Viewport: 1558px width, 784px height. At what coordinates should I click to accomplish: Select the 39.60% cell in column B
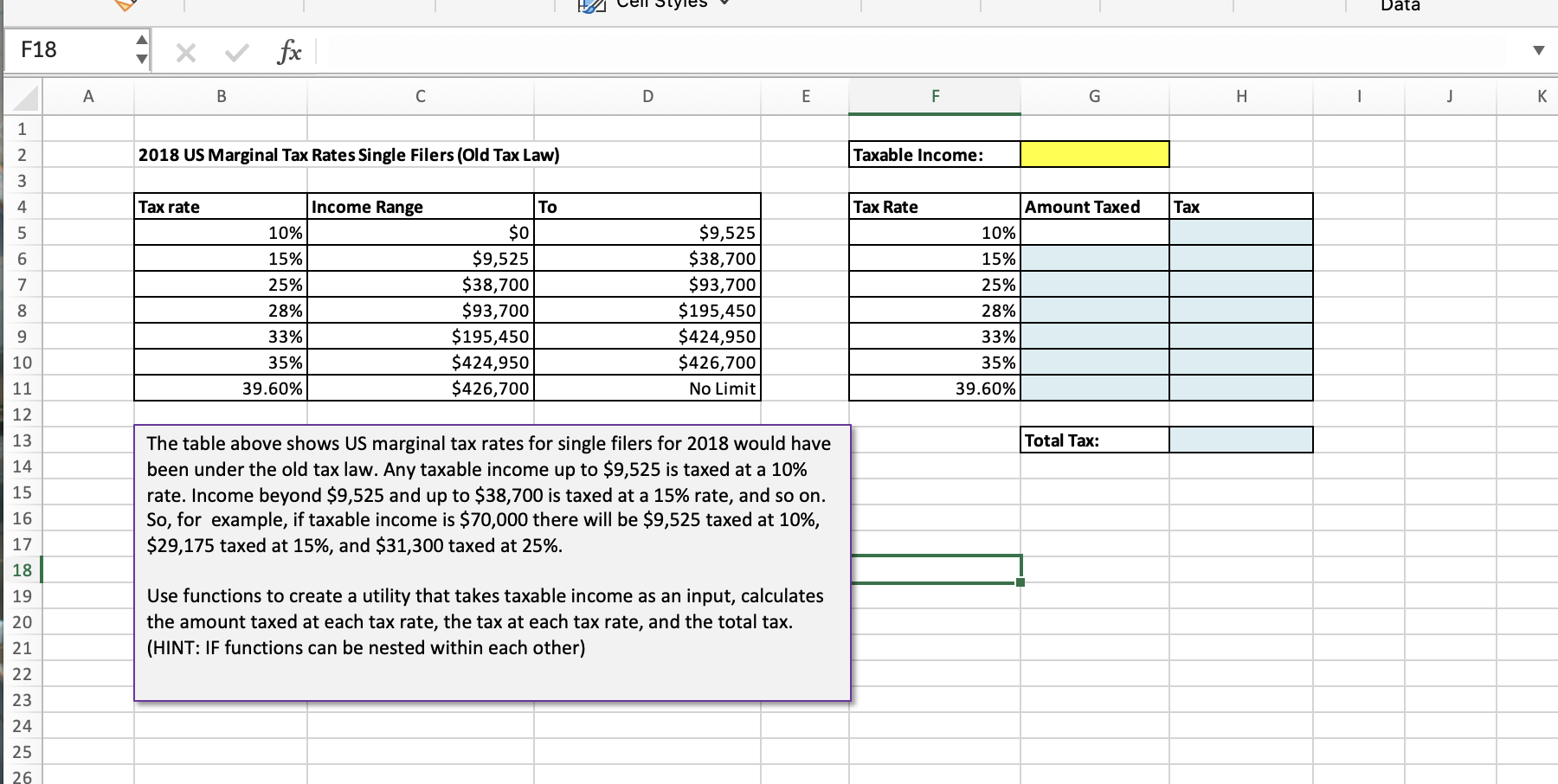(221, 389)
